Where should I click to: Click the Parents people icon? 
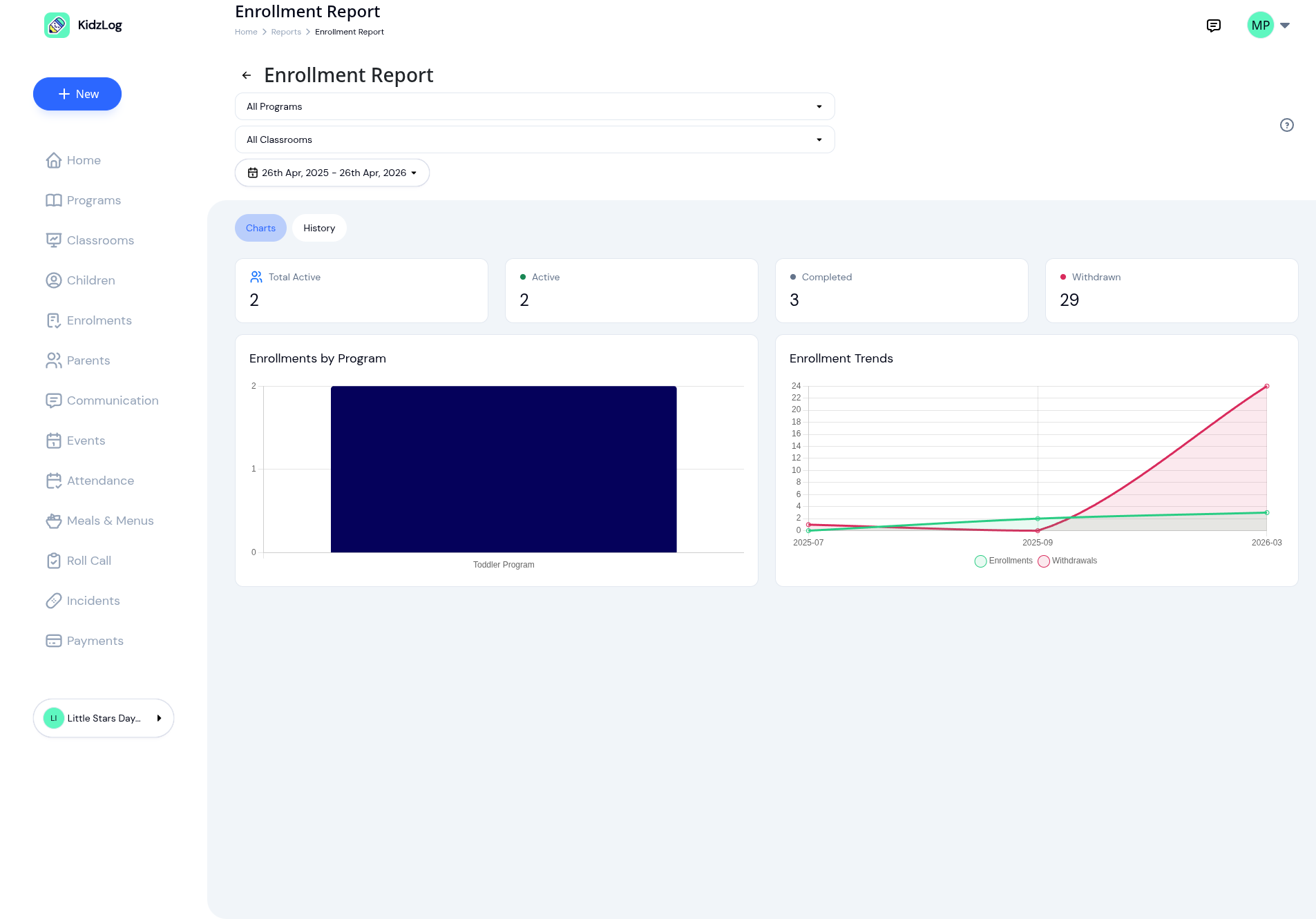coord(54,360)
